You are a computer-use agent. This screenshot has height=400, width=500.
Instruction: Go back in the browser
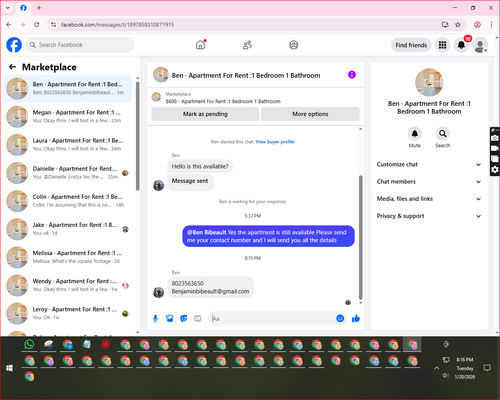coord(9,24)
